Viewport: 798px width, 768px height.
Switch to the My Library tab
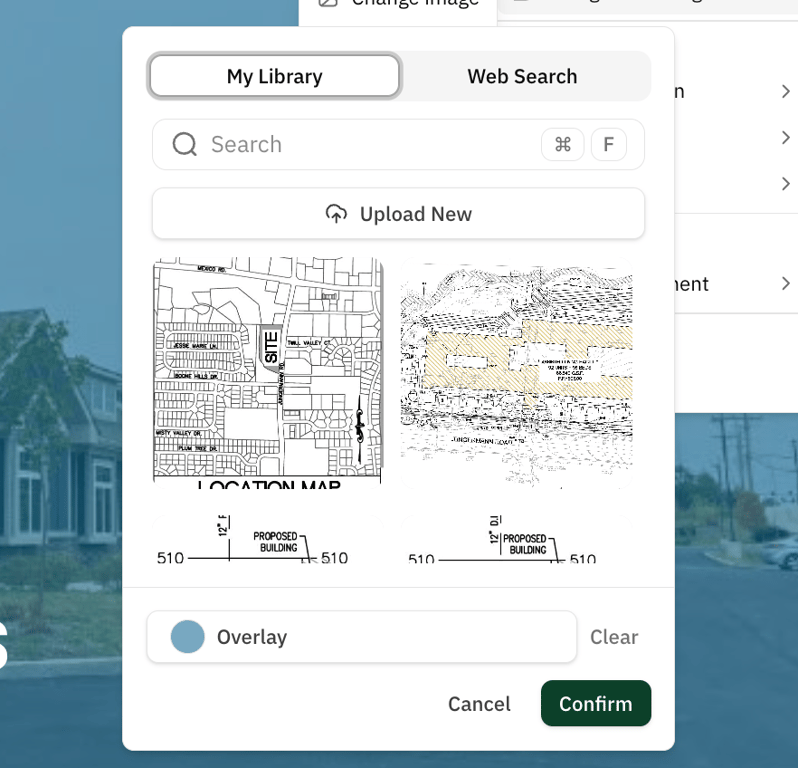275,76
